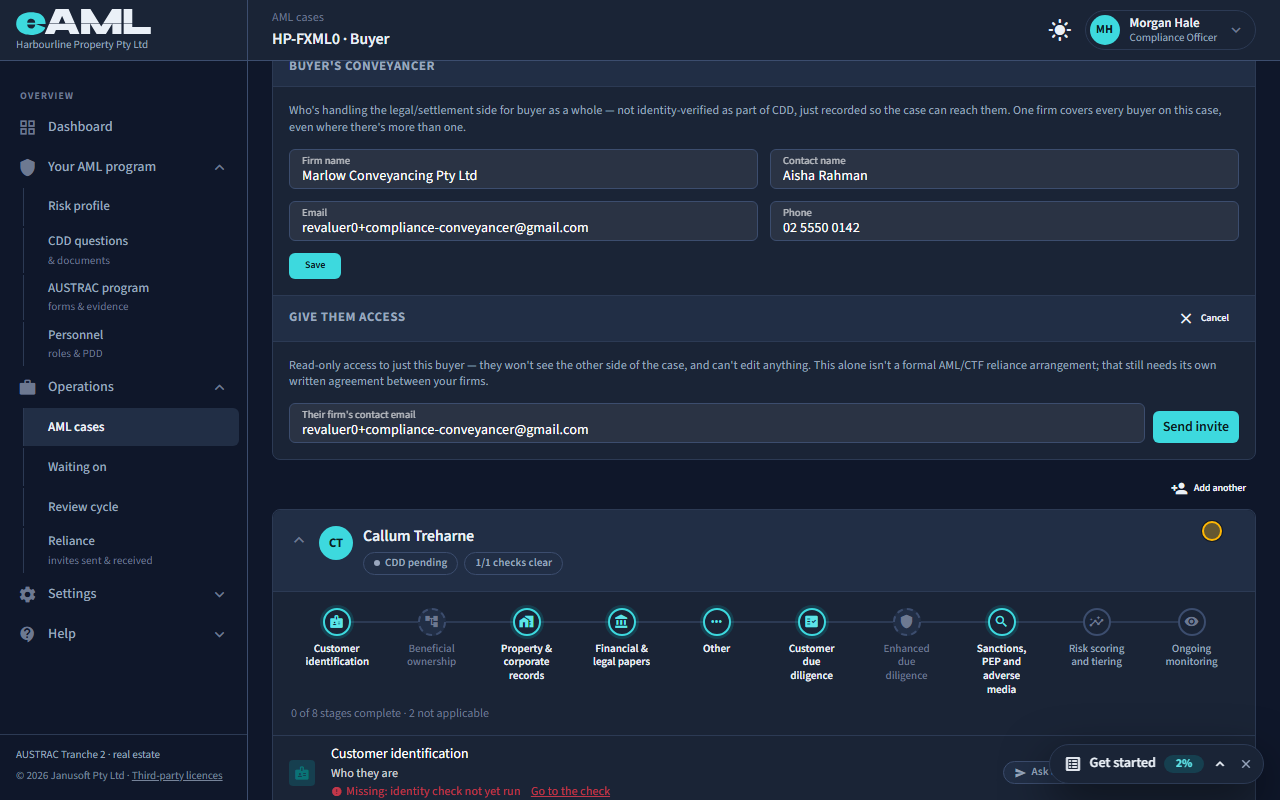Image resolution: width=1280 pixels, height=800 pixels.
Task: Open the Morgan Hale account dropdown
Action: point(1171,30)
